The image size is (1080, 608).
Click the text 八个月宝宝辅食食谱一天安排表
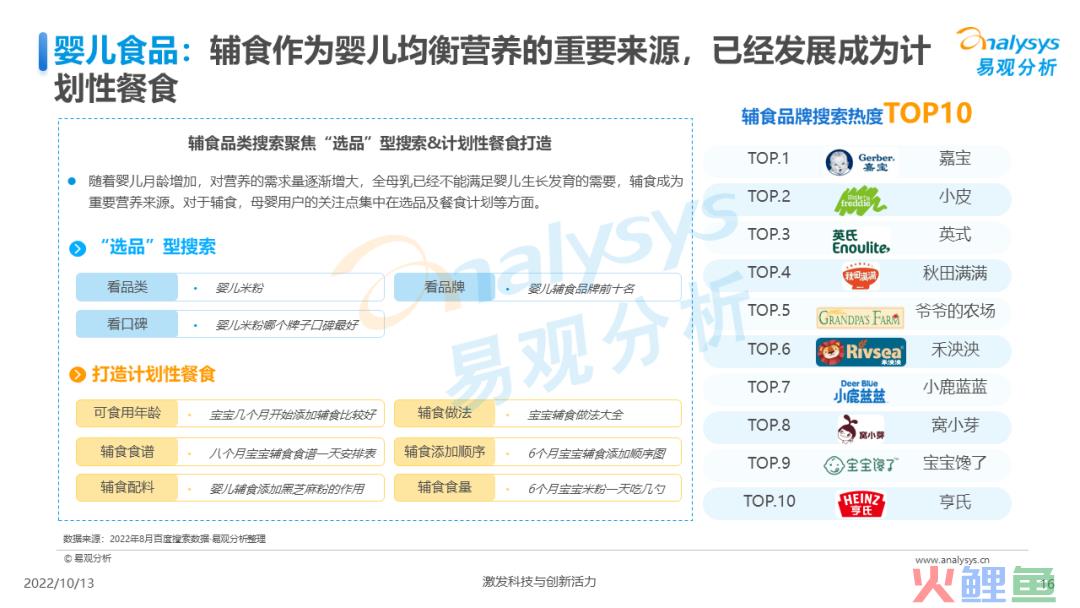[293, 453]
